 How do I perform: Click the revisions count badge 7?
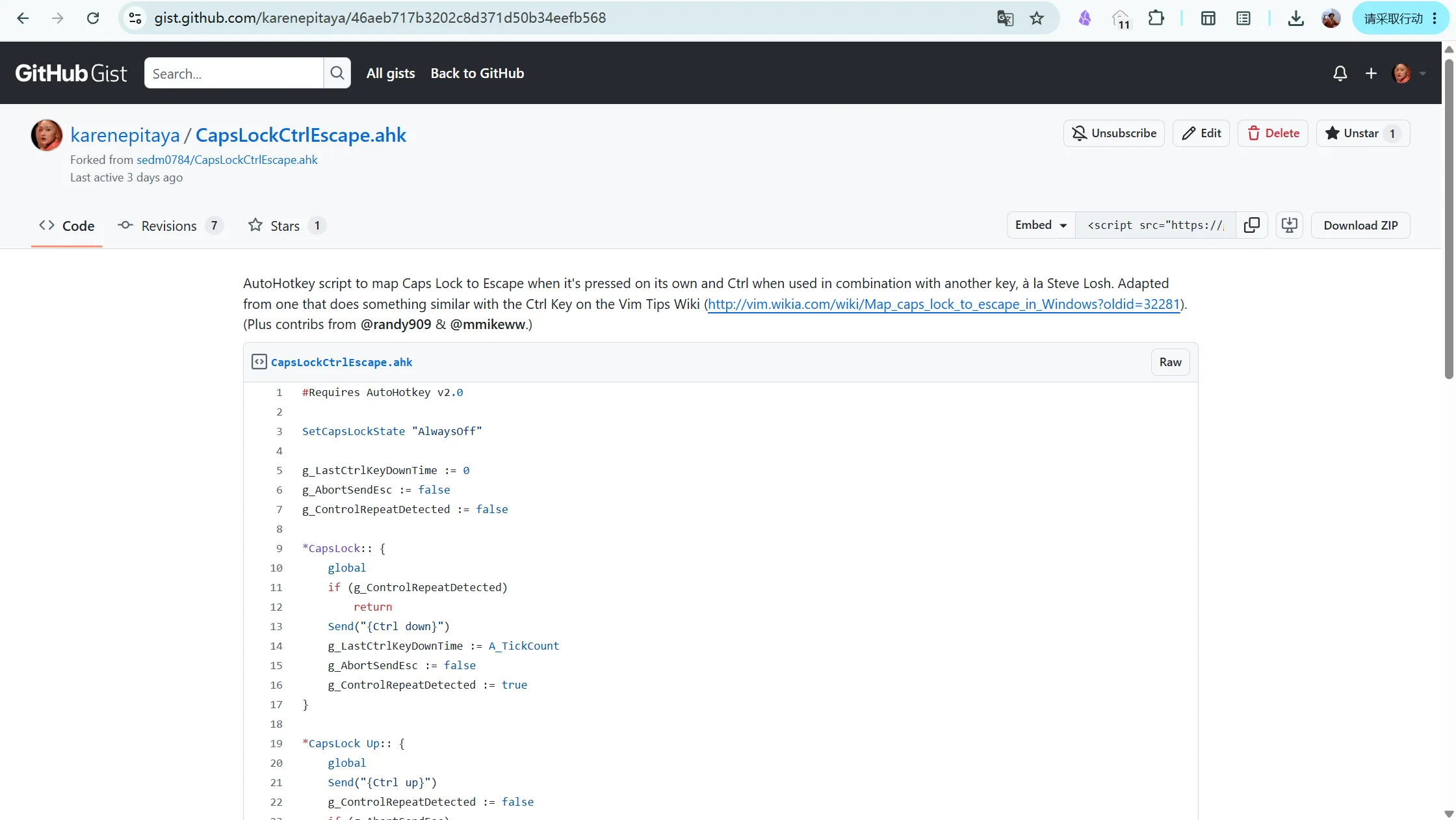[x=214, y=226]
